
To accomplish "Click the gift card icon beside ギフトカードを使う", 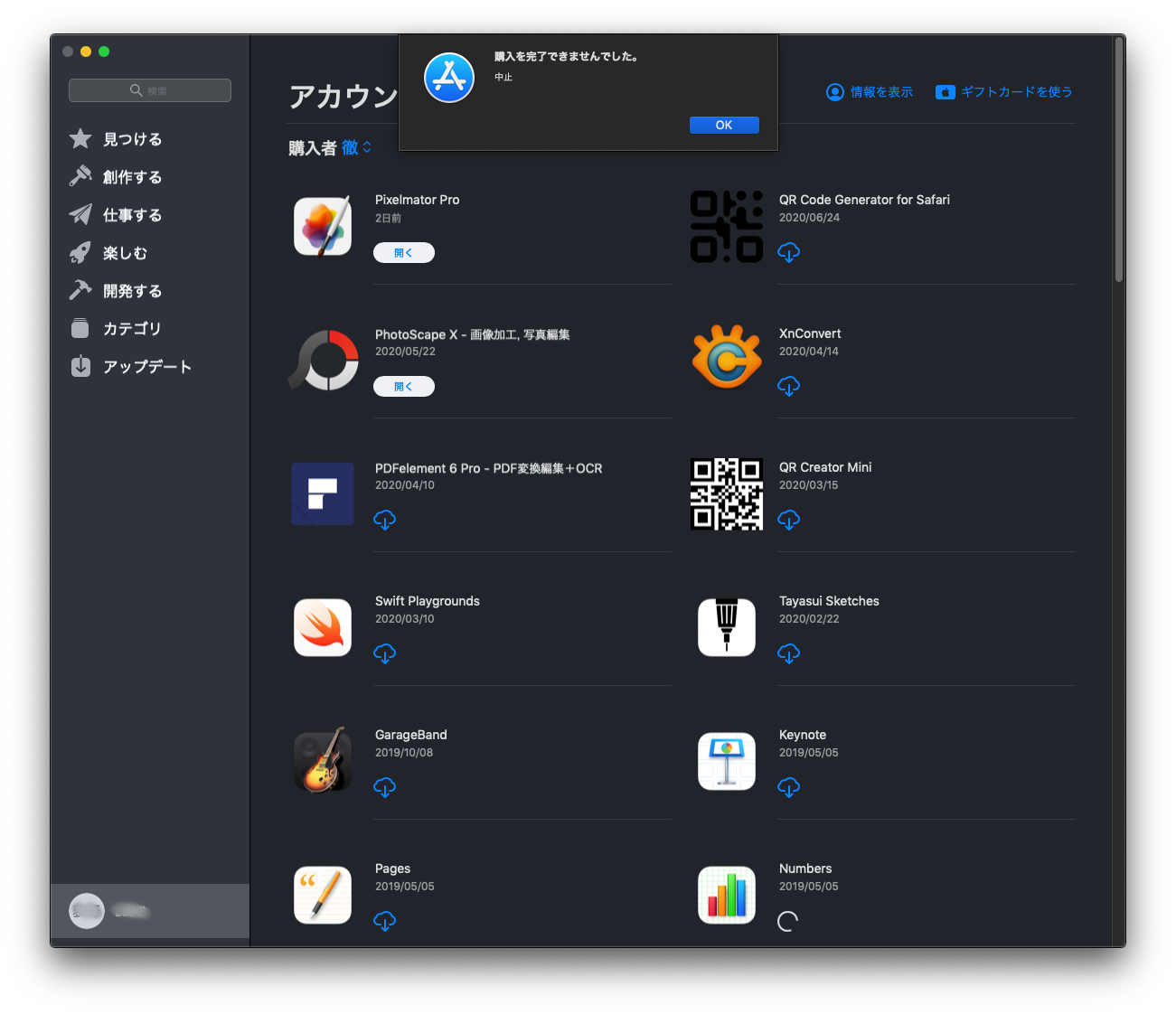I will click(x=946, y=92).
